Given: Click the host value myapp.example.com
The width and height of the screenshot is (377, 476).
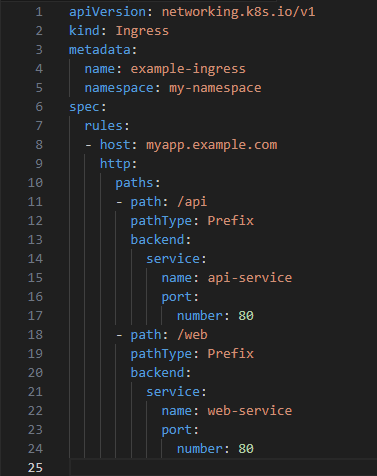Looking at the screenshot, I should click(211, 145).
